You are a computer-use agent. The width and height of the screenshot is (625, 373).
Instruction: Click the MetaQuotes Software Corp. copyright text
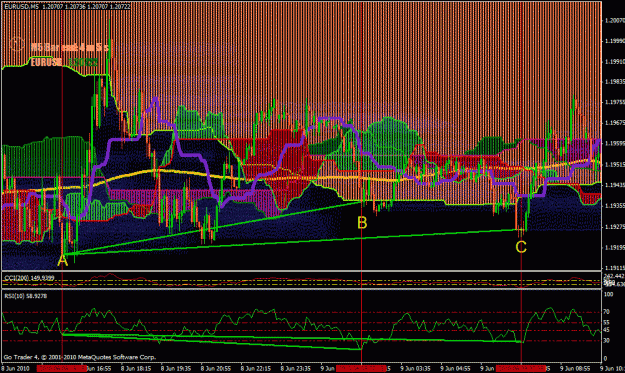pos(80,357)
